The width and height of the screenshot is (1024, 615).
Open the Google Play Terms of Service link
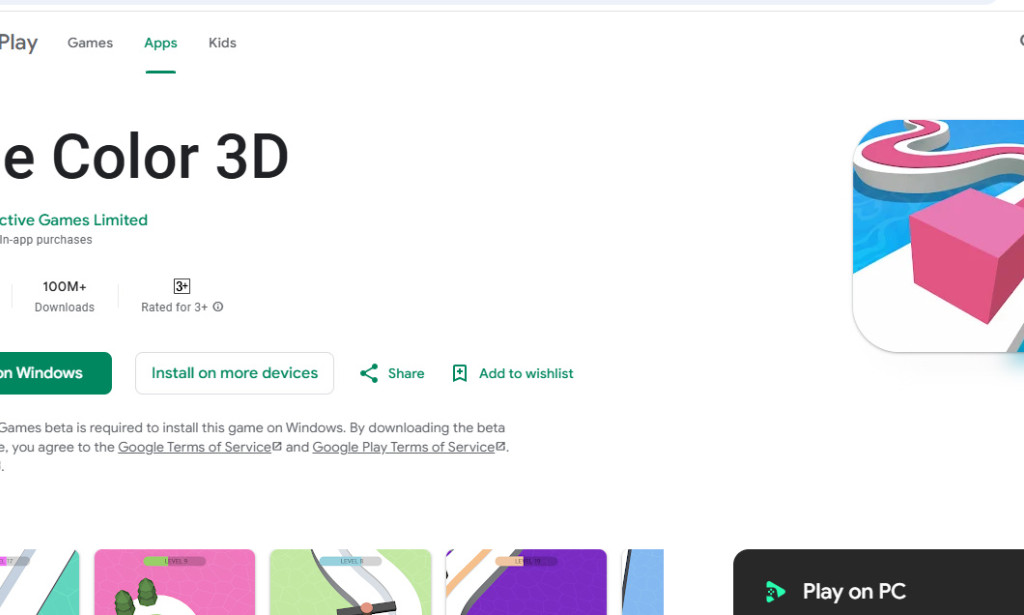point(401,447)
